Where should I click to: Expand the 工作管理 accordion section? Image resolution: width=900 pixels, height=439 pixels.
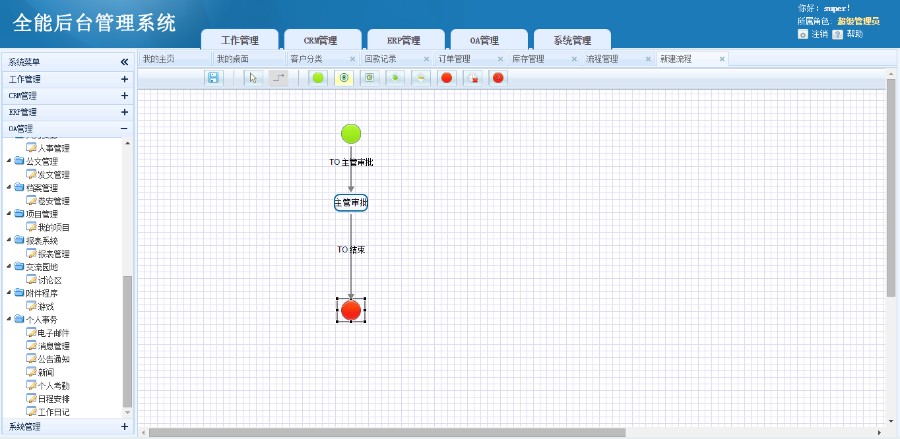124,79
